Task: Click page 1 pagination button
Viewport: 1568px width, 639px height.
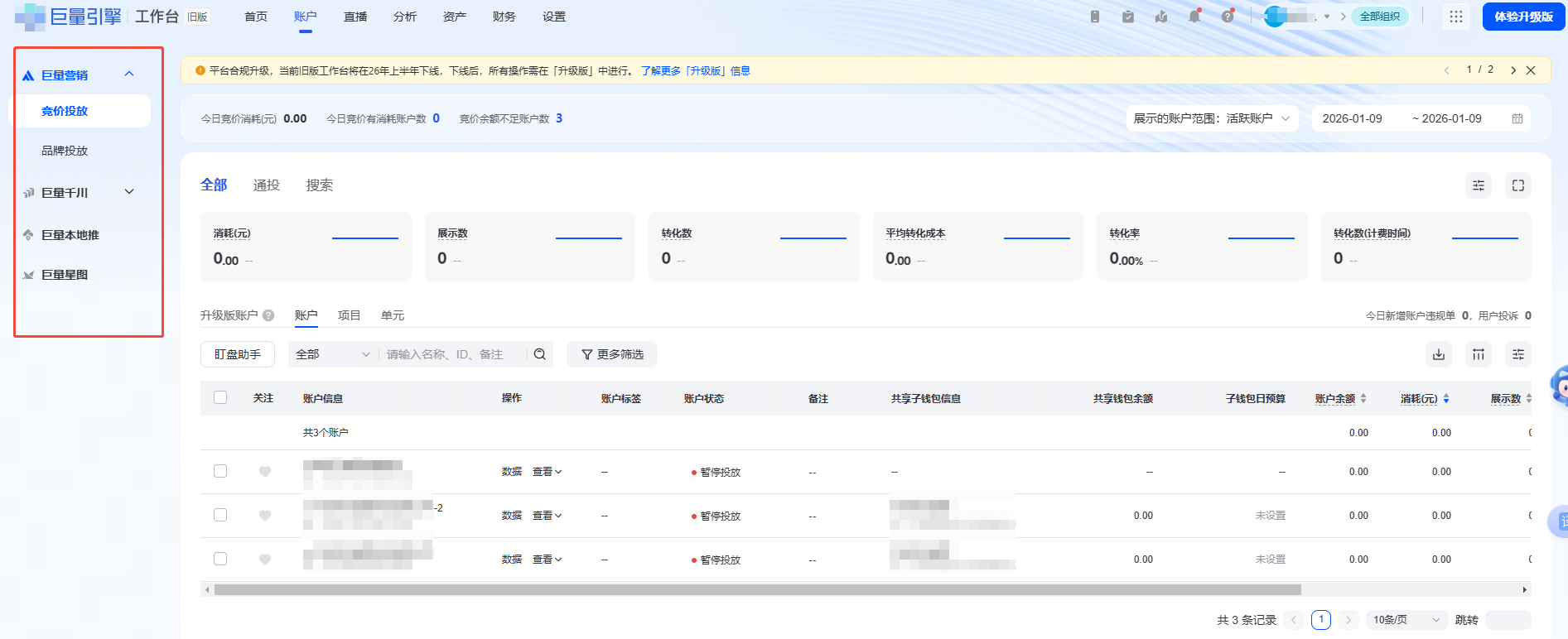Action: click(1321, 620)
